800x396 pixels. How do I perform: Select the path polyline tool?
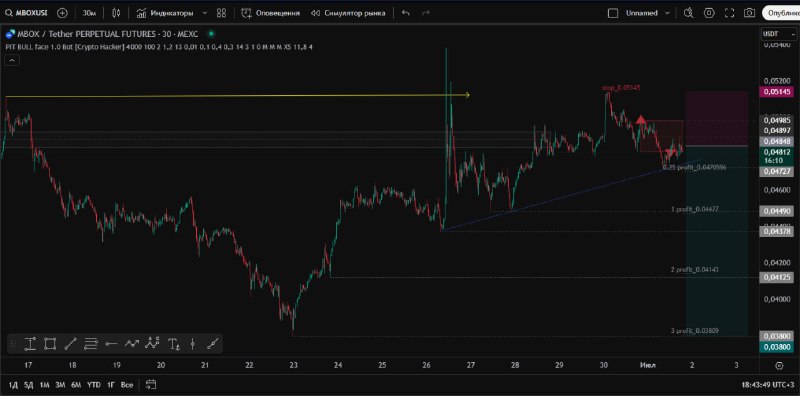pyautogui.click(x=132, y=344)
